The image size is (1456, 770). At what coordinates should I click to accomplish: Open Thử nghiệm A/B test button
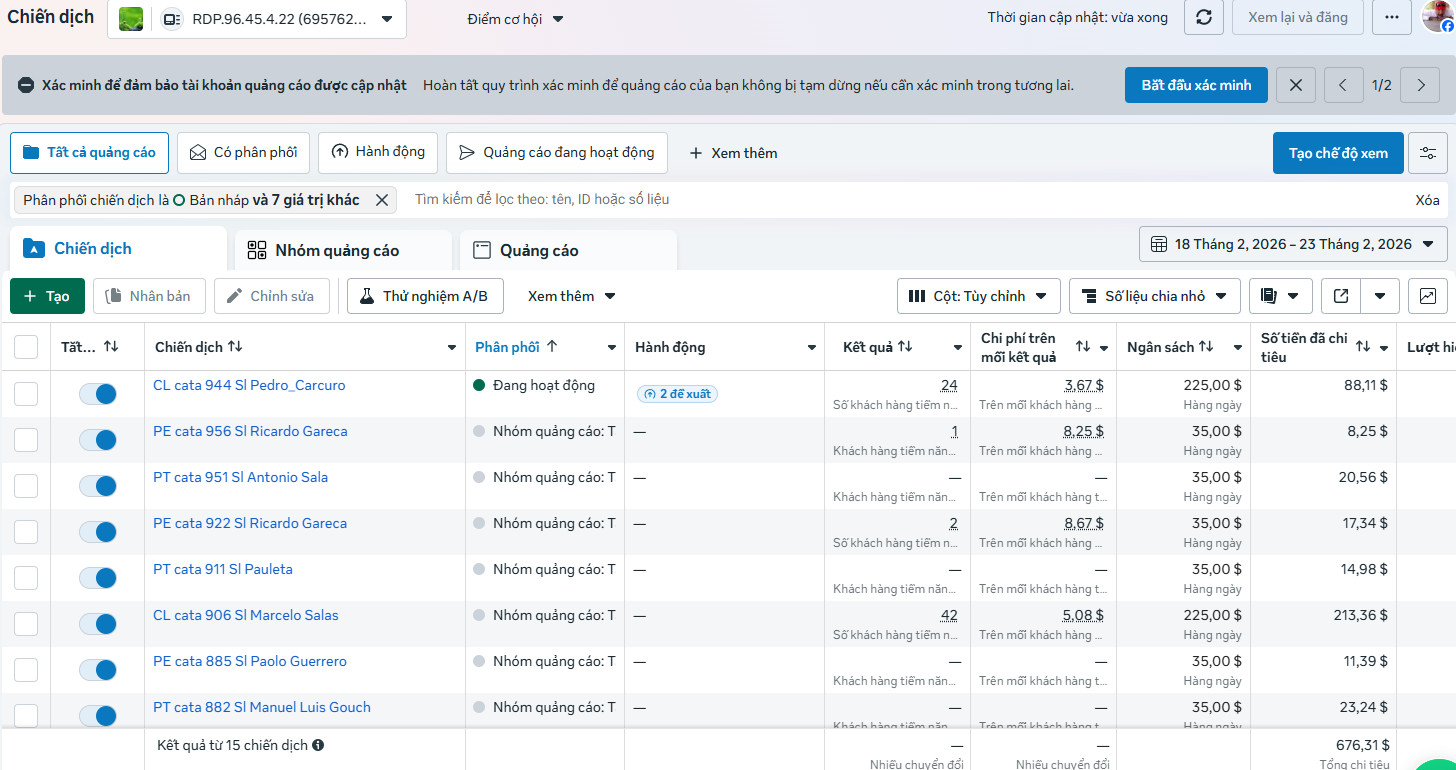pyautogui.click(x=425, y=296)
